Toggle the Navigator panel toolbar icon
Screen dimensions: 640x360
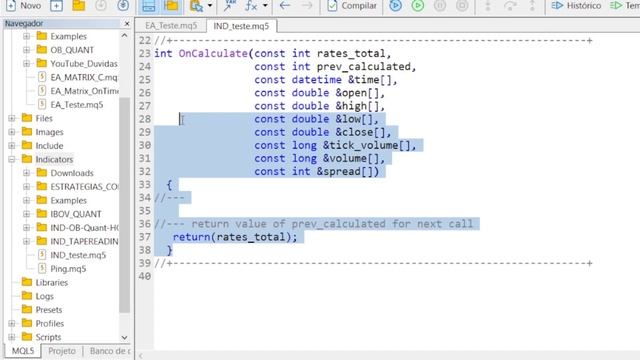pyautogui.click(x=149, y=6)
